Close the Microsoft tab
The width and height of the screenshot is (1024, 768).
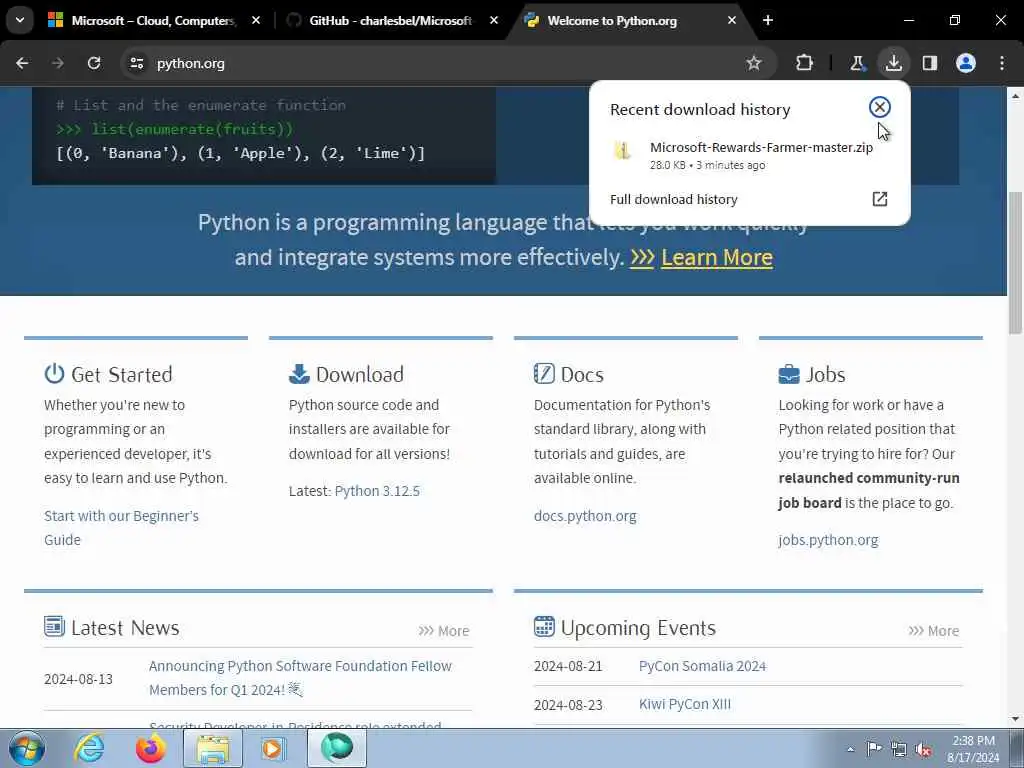(x=256, y=21)
